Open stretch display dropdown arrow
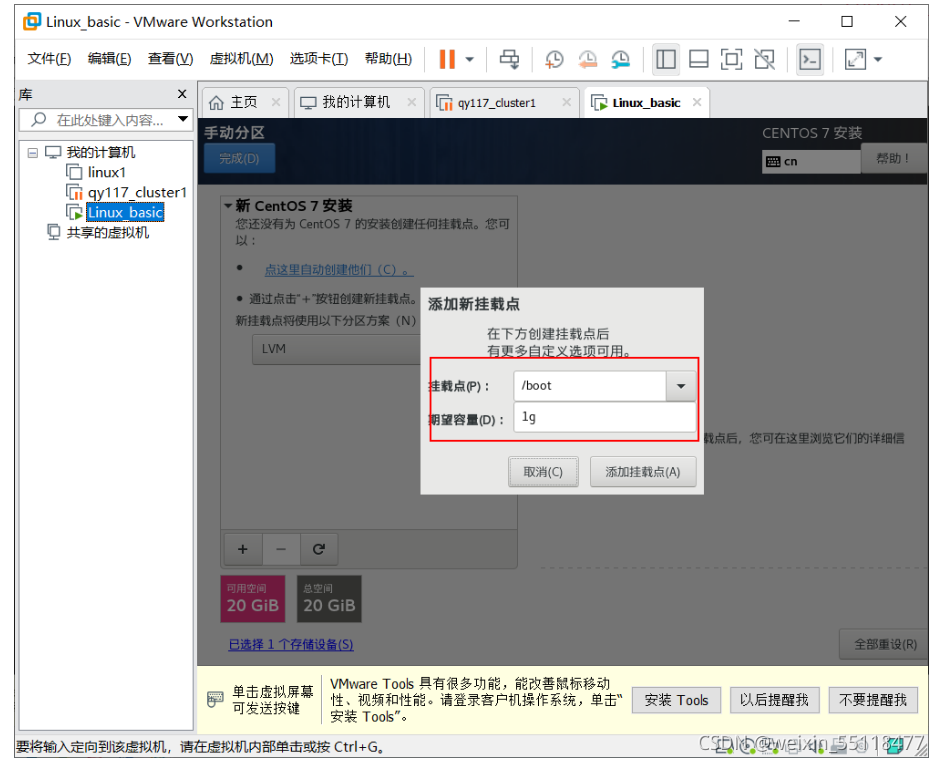940x763 pixels. 878,59
